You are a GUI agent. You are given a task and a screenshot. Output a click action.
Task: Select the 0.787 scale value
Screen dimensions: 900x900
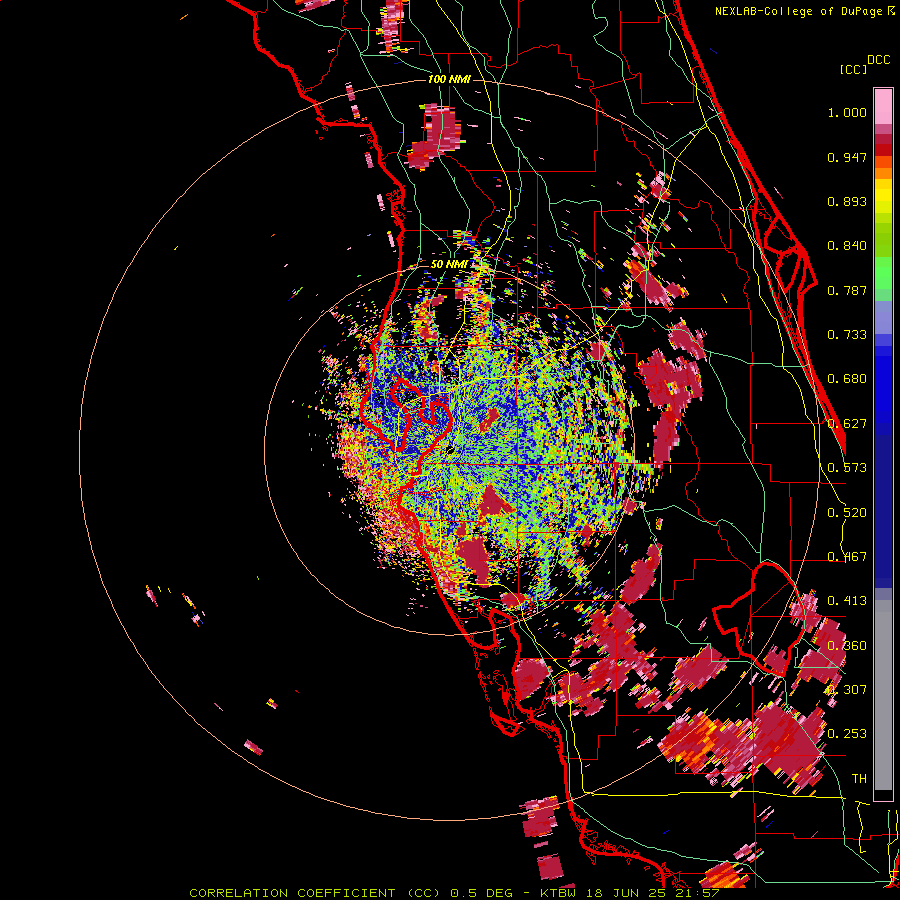[x=847, y=290]
